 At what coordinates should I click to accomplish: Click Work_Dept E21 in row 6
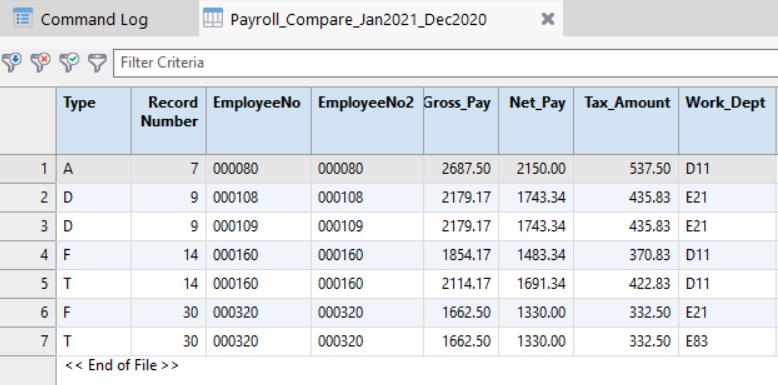pyautogui.click(x=728, y=313)
